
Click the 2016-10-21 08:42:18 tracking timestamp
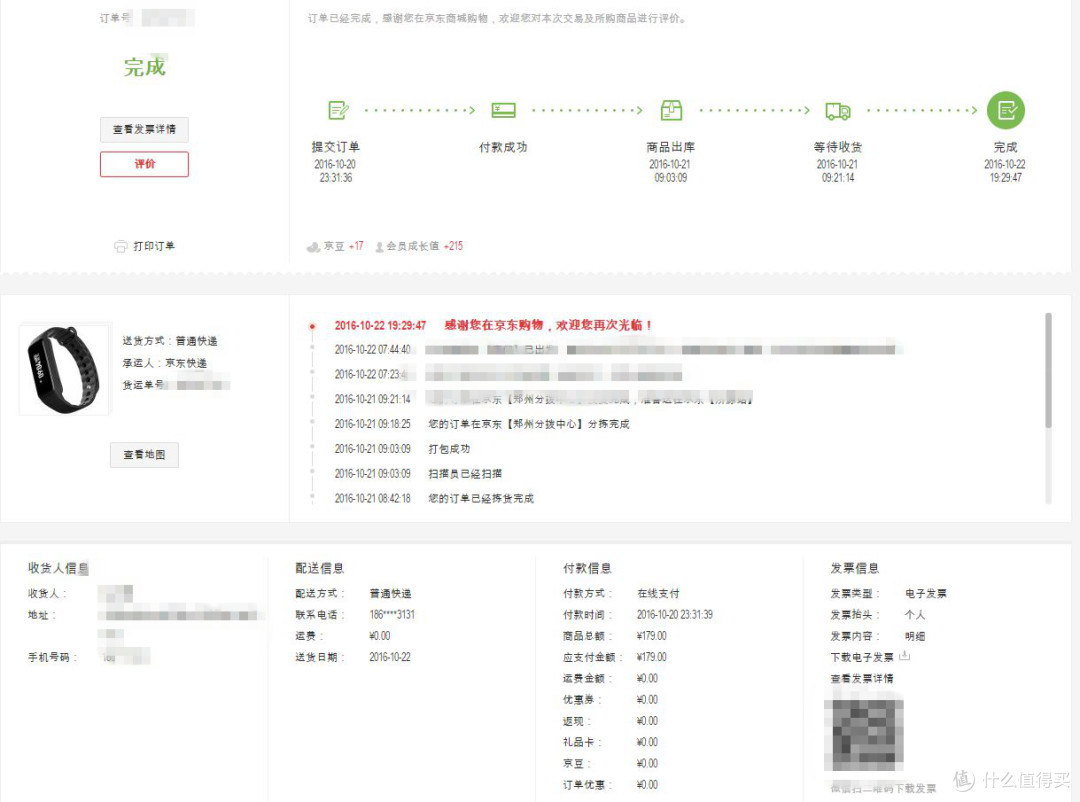372,498
